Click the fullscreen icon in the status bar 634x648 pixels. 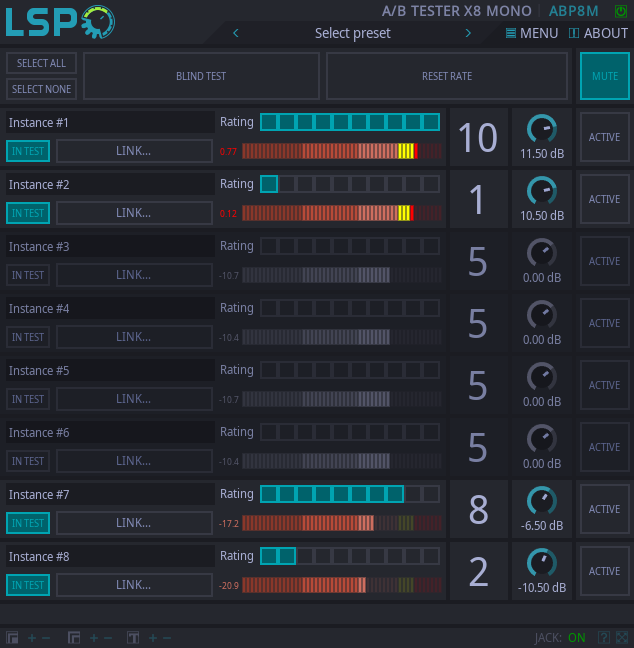(622, 637)
